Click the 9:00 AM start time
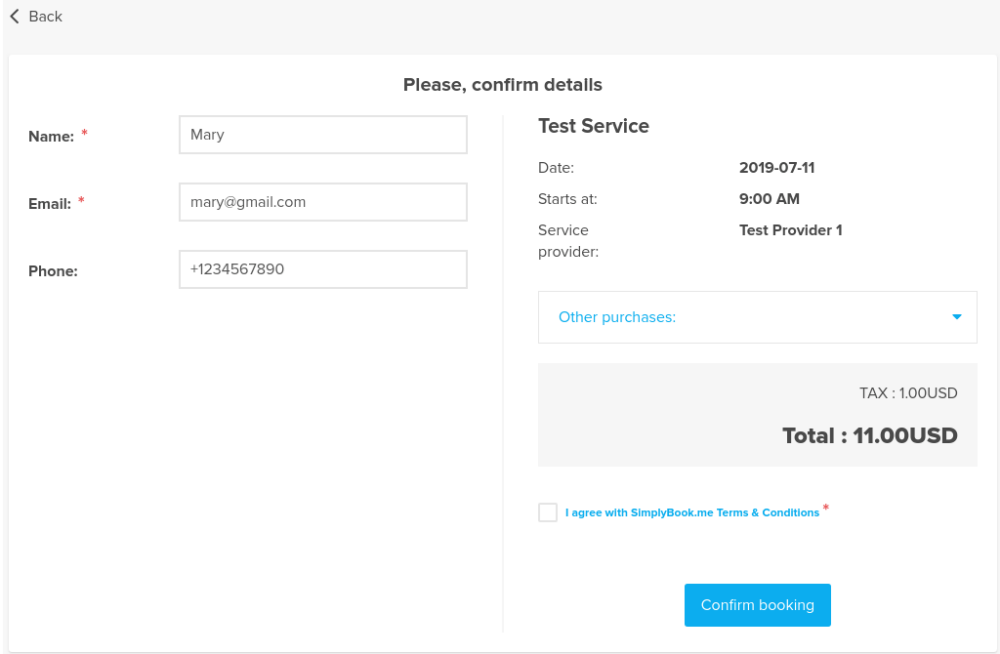The image size is (1000, 654). tap(769, 199)
